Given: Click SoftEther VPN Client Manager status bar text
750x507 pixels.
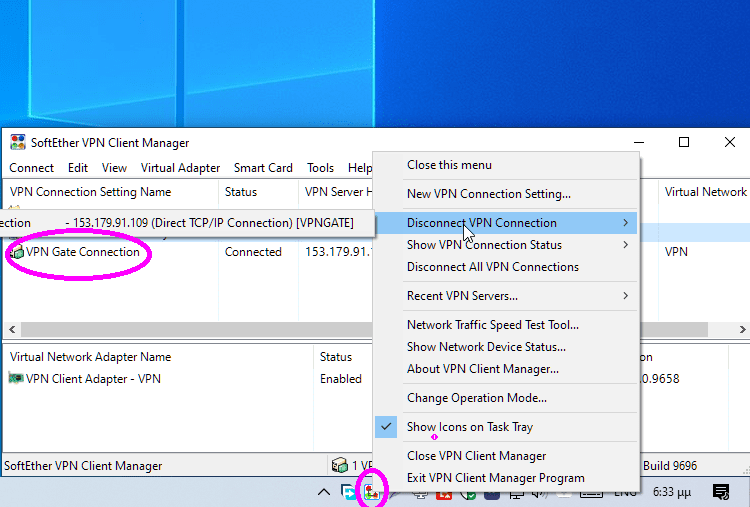Looking at the screenshot, I should (83, 465).
